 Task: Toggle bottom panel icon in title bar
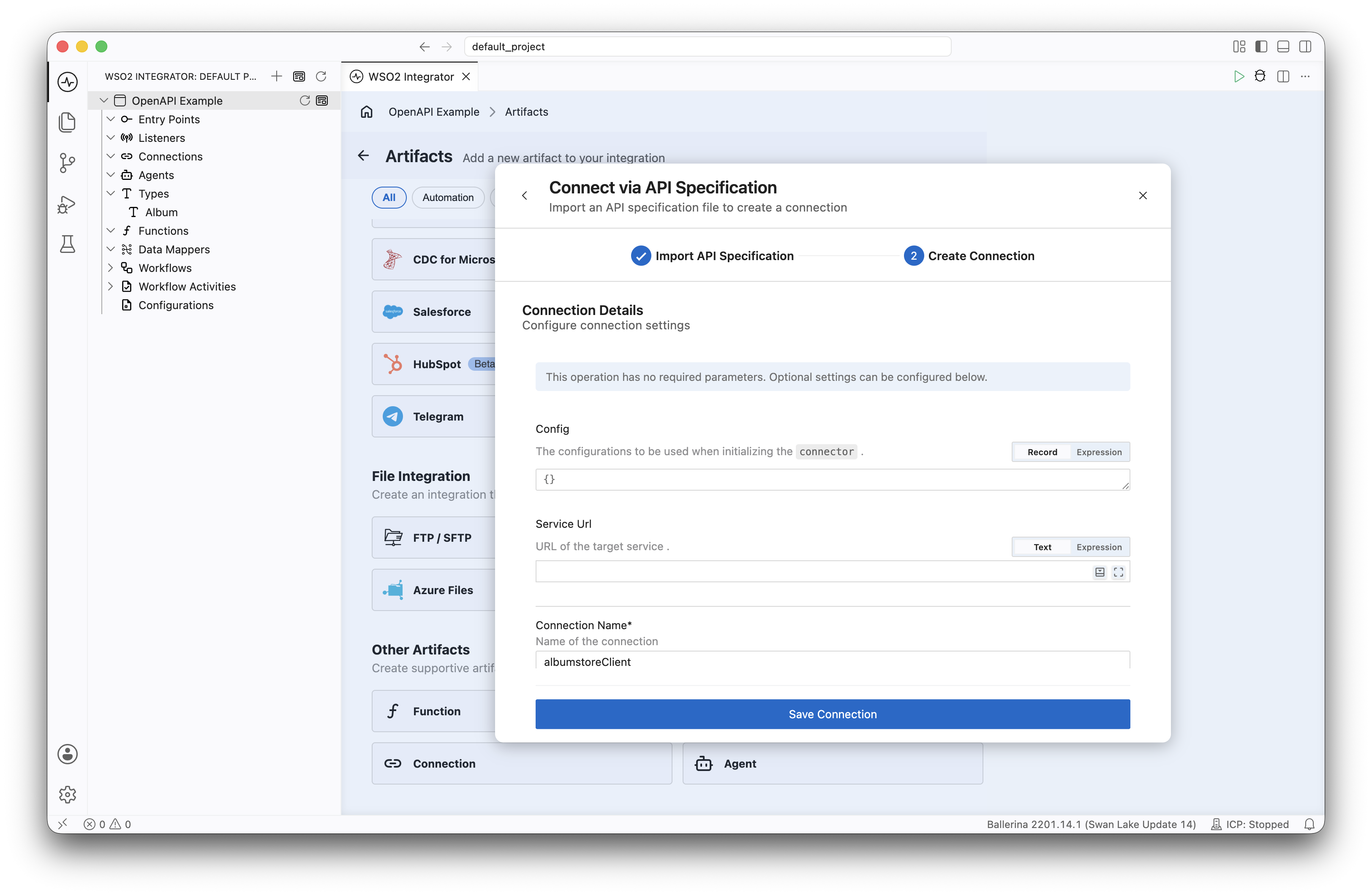[x=1283, y=47]
